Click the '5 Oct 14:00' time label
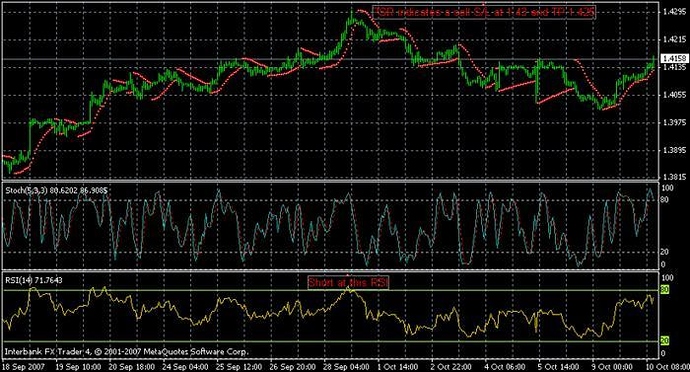Screen dimensions: 690x372 [x=559, y=366]
